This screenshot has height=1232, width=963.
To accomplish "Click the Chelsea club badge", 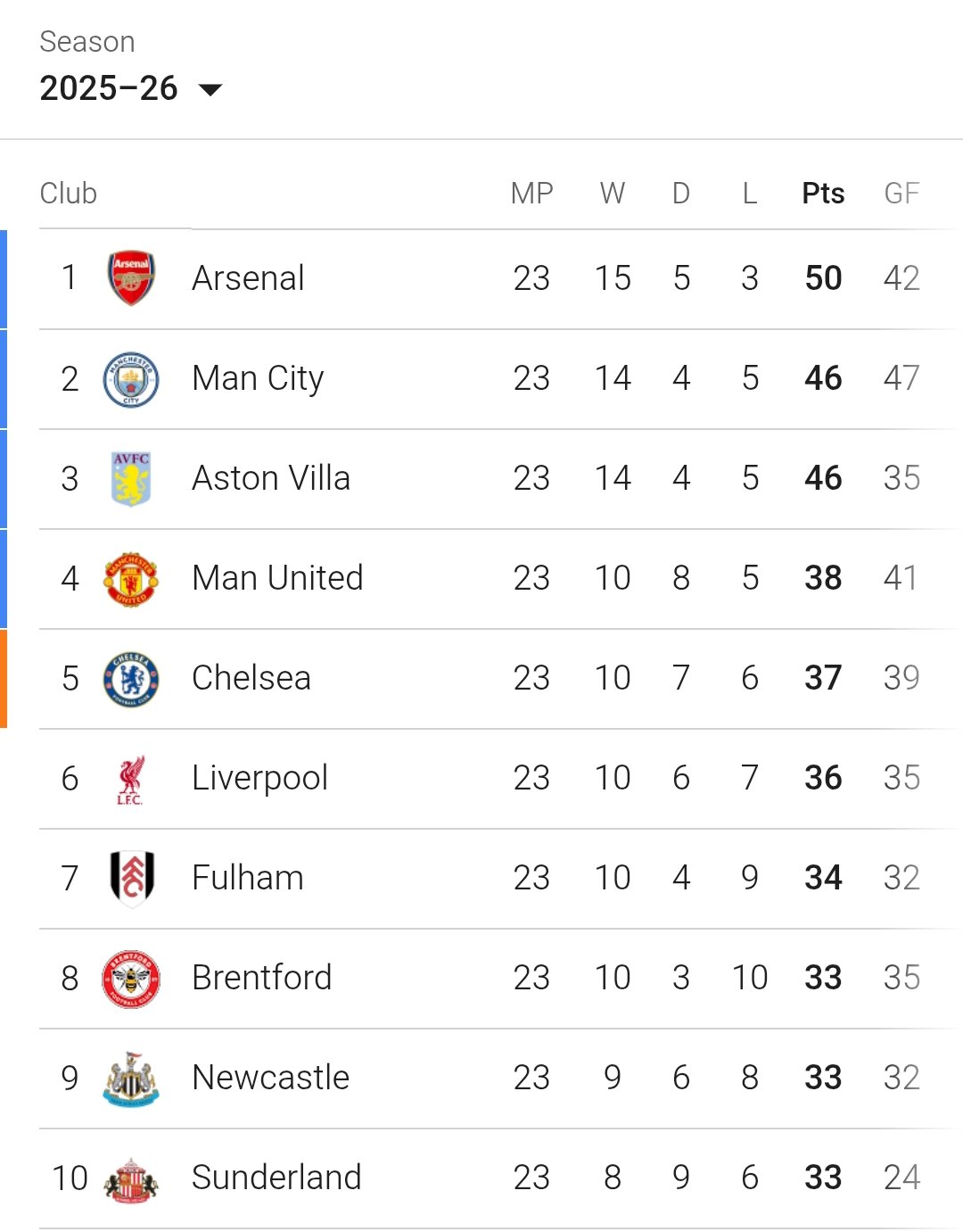I will [131, 679].
